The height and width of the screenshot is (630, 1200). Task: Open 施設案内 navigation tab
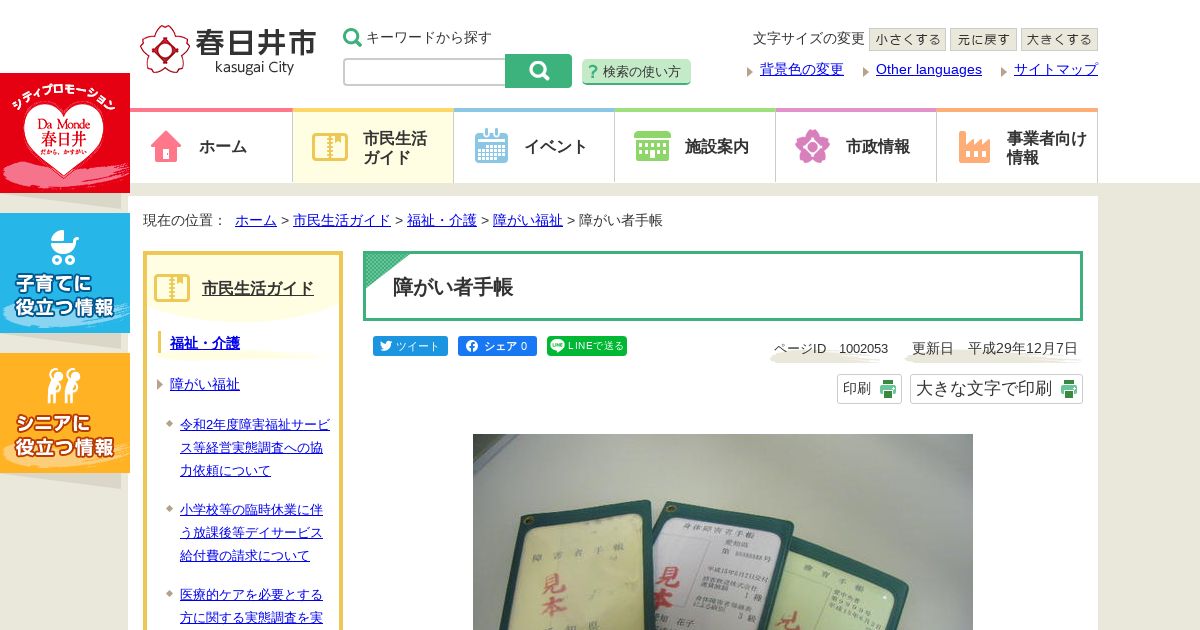[695, 146]
